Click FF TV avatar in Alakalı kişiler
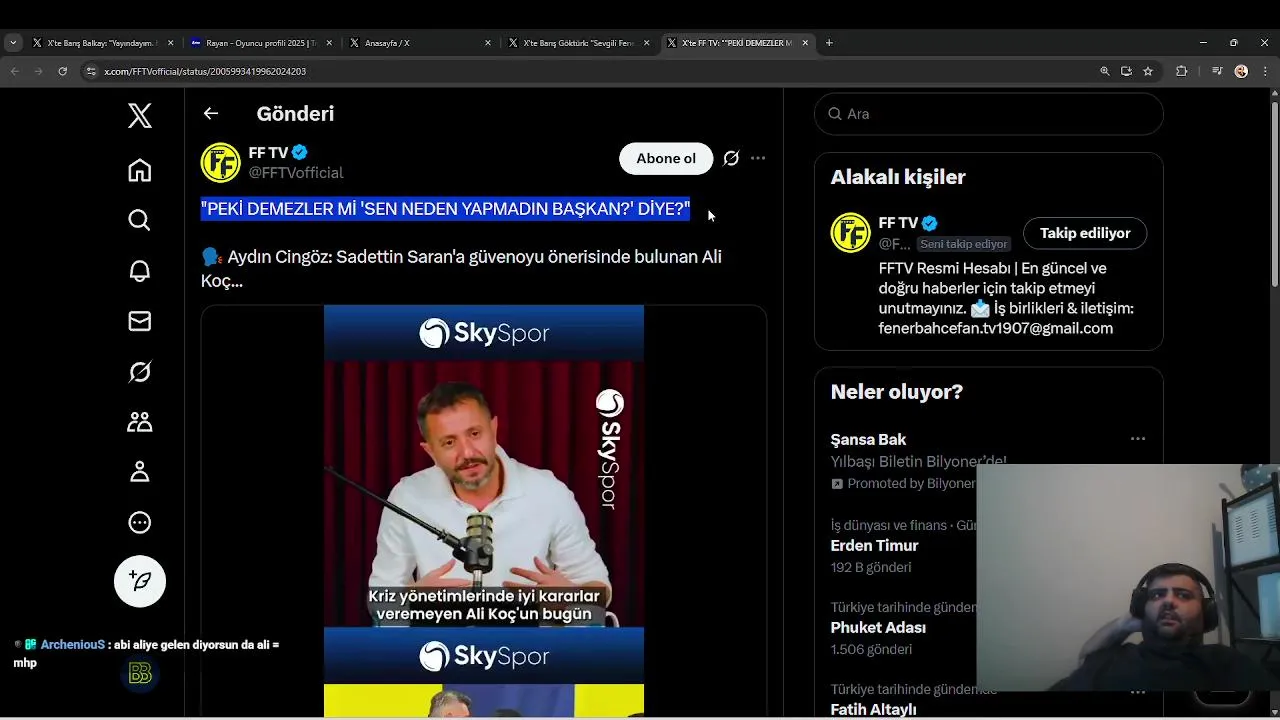Screen dimensions: 1280x720 [x=851, y=233]
